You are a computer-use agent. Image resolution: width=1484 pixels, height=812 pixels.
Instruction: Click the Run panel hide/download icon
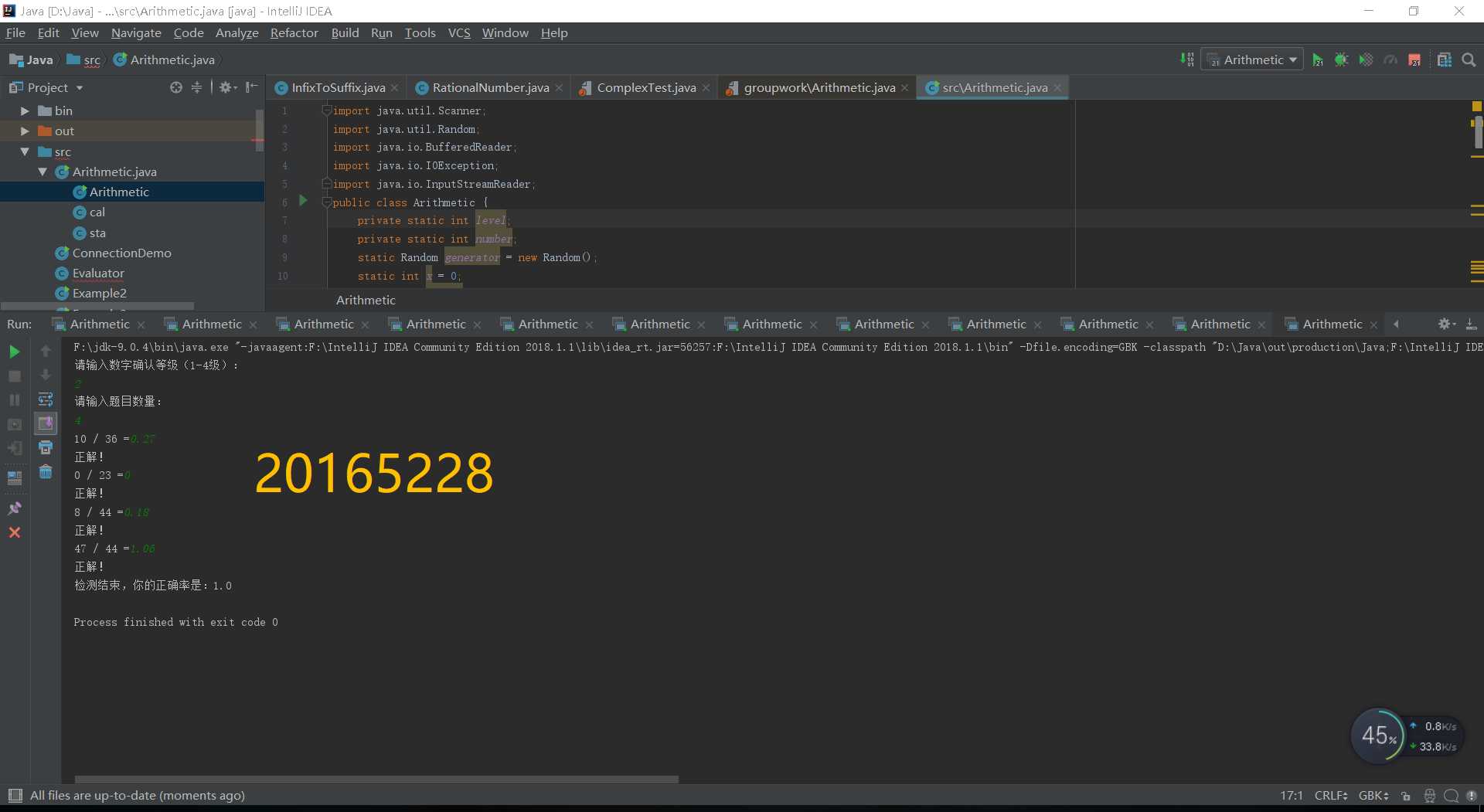1471,324
